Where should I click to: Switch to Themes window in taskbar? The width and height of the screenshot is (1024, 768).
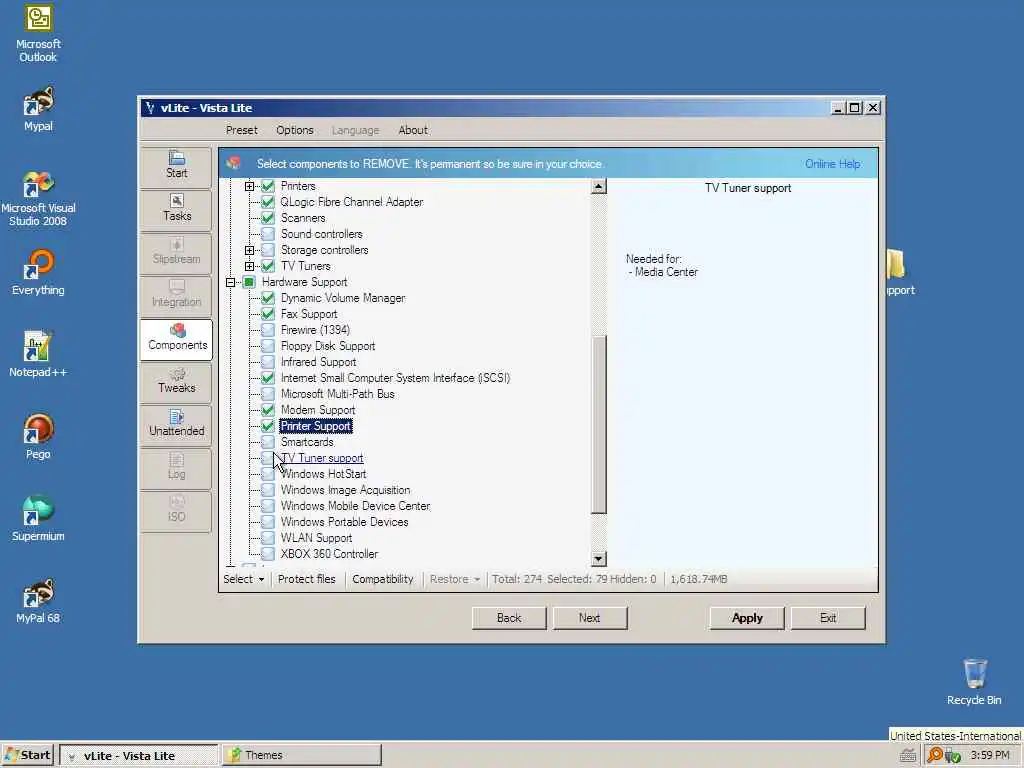302,756
